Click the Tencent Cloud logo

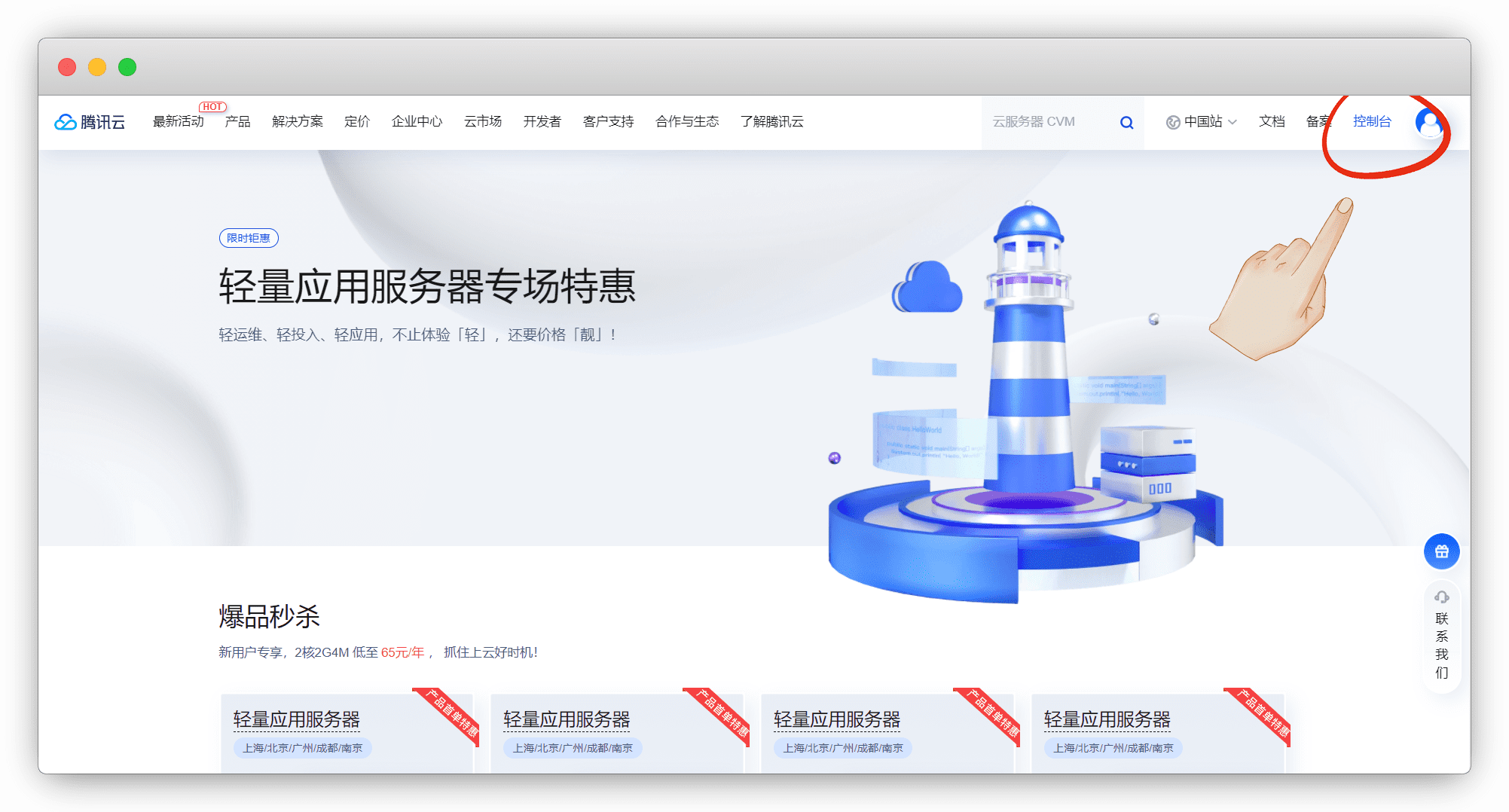(x=90, y=122)
